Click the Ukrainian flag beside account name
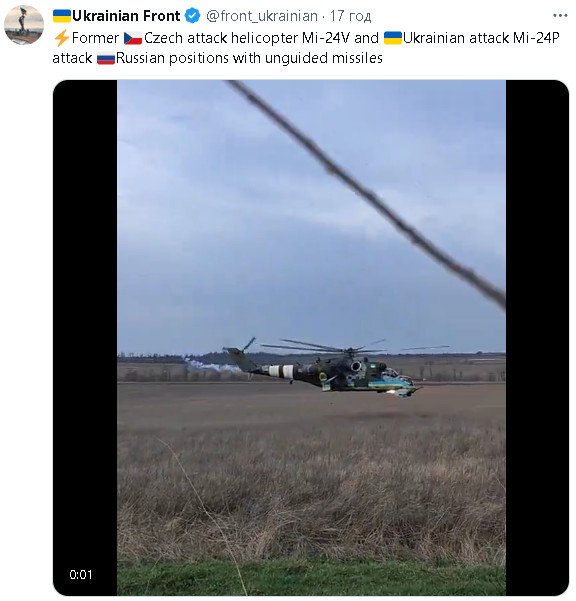The height and width of the screenshot is (601, 576). click(62, 16)
